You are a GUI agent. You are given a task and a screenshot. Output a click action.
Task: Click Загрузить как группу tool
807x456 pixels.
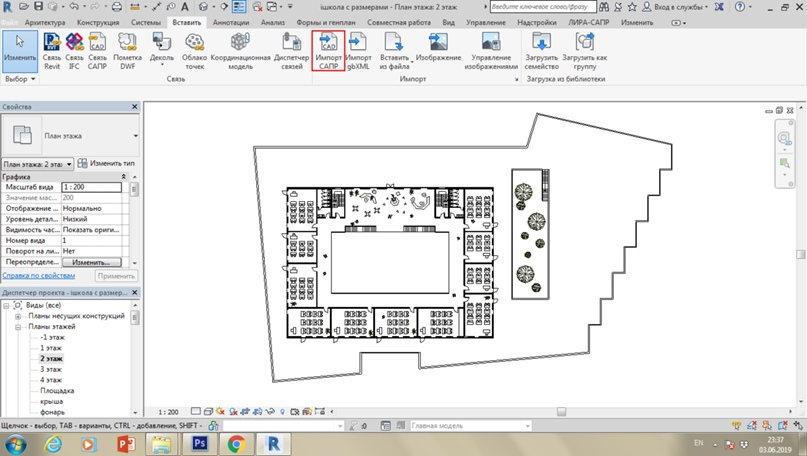(x=585, y=51)
